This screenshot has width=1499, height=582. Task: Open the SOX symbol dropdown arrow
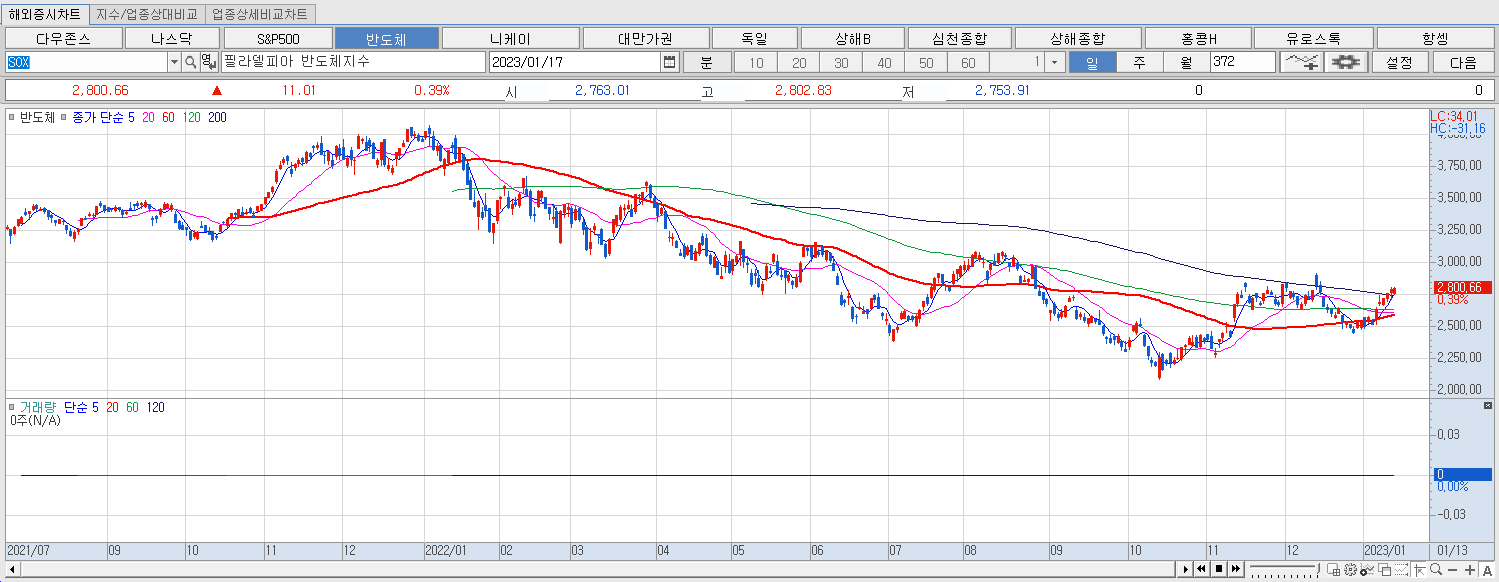[x=174, y=62]
